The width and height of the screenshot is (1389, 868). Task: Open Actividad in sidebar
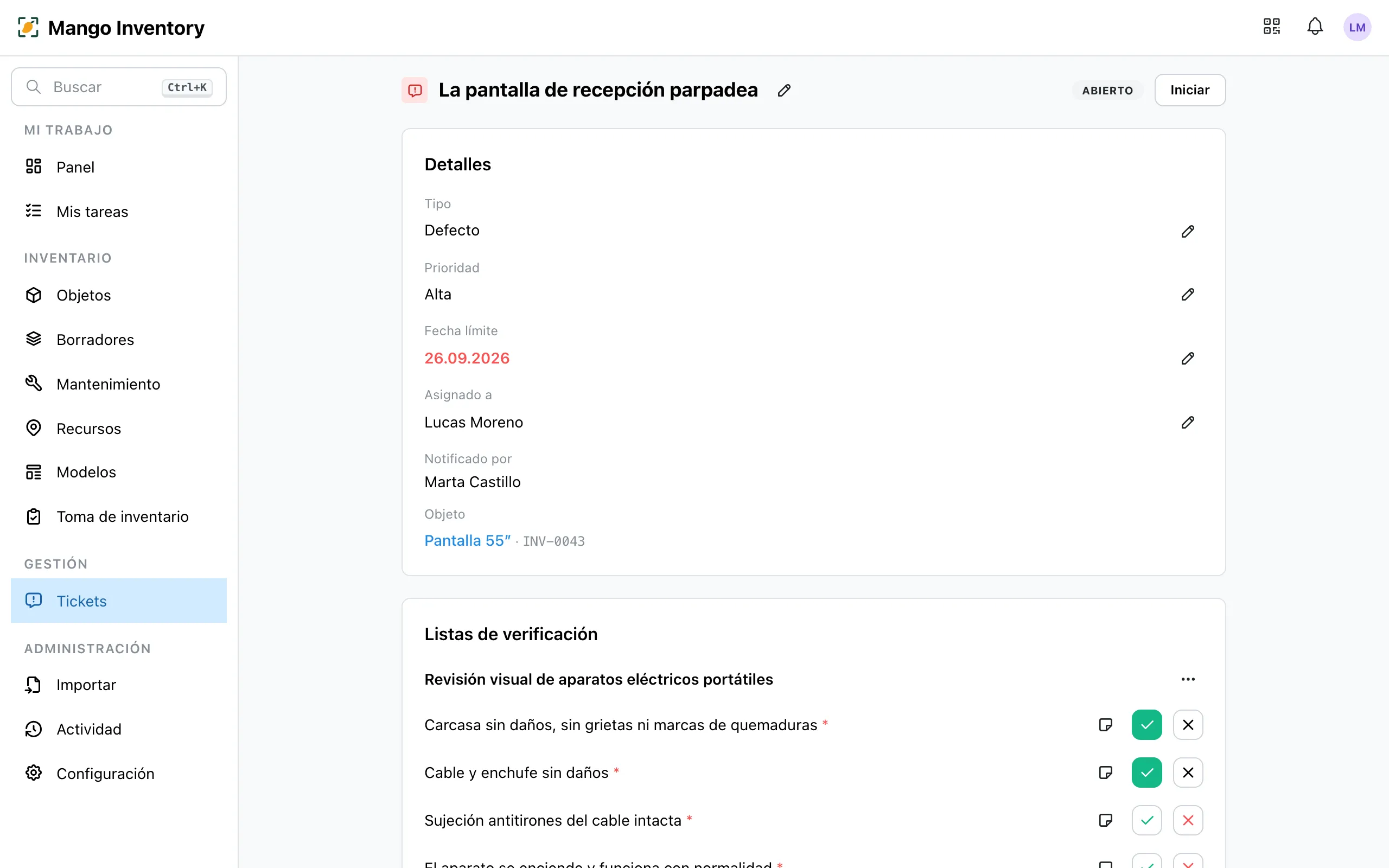[x=119, y=729]
